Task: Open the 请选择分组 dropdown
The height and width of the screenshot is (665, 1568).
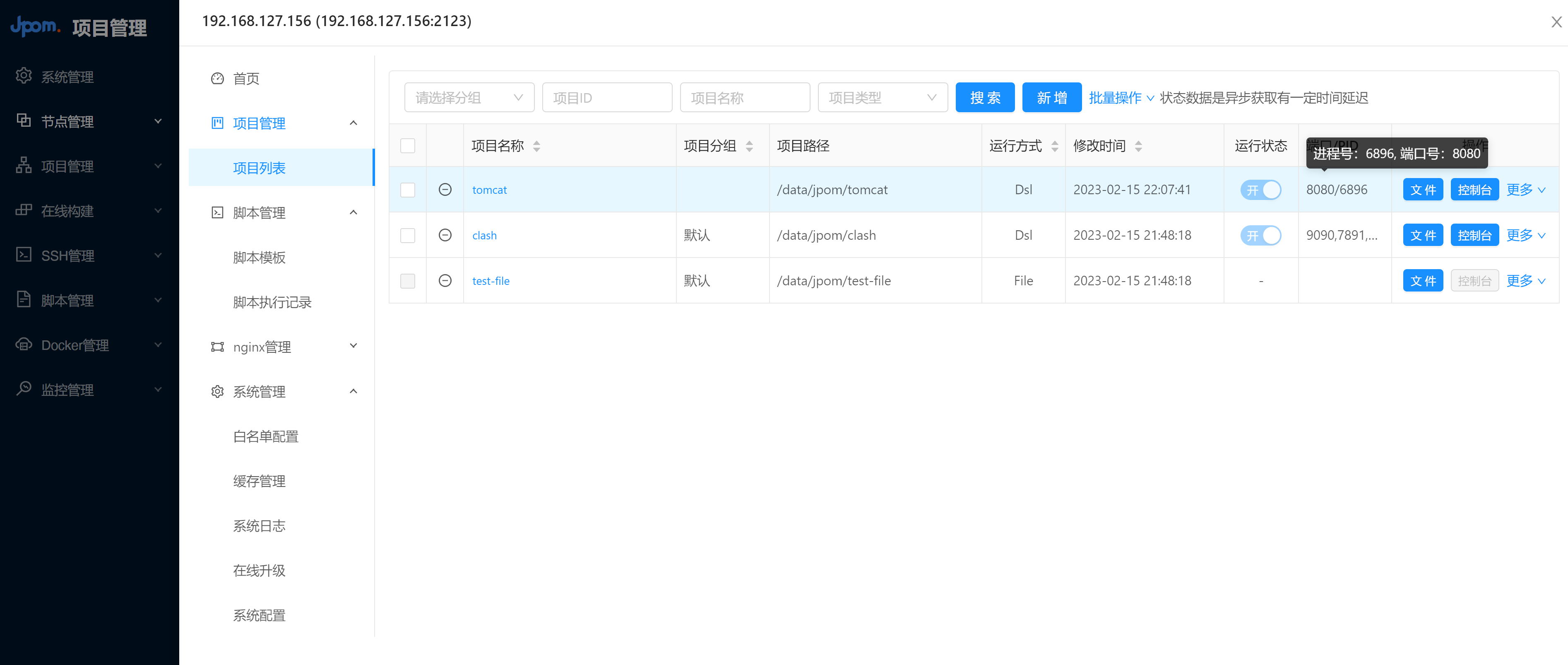Action: [469, 97]
